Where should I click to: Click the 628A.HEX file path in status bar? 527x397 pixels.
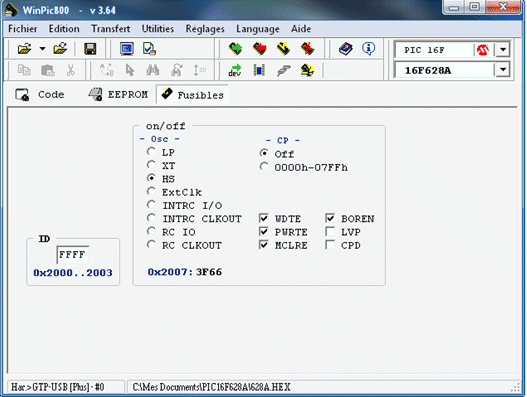coord(211,387)
